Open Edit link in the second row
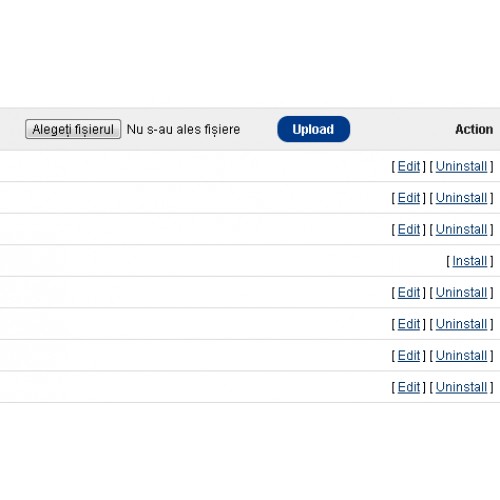The image size is (500, 500). [409, 198]
